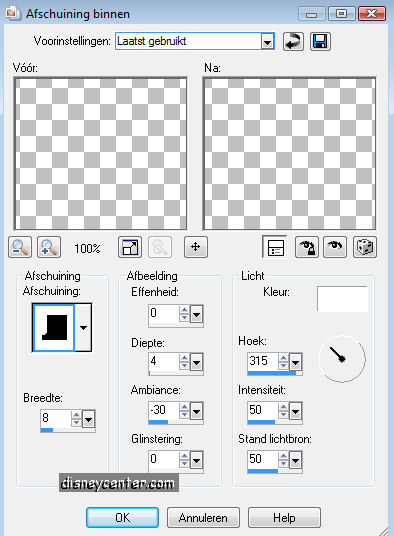This screenshot has height=536, width=394.
Task: Click the navigate move-arrows icon
Action: coord(195,247)
